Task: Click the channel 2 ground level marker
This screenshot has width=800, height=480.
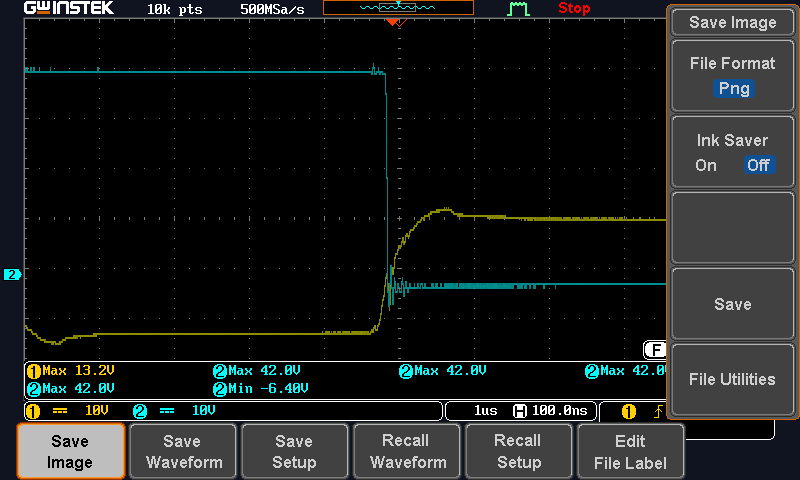Action: 12,274
